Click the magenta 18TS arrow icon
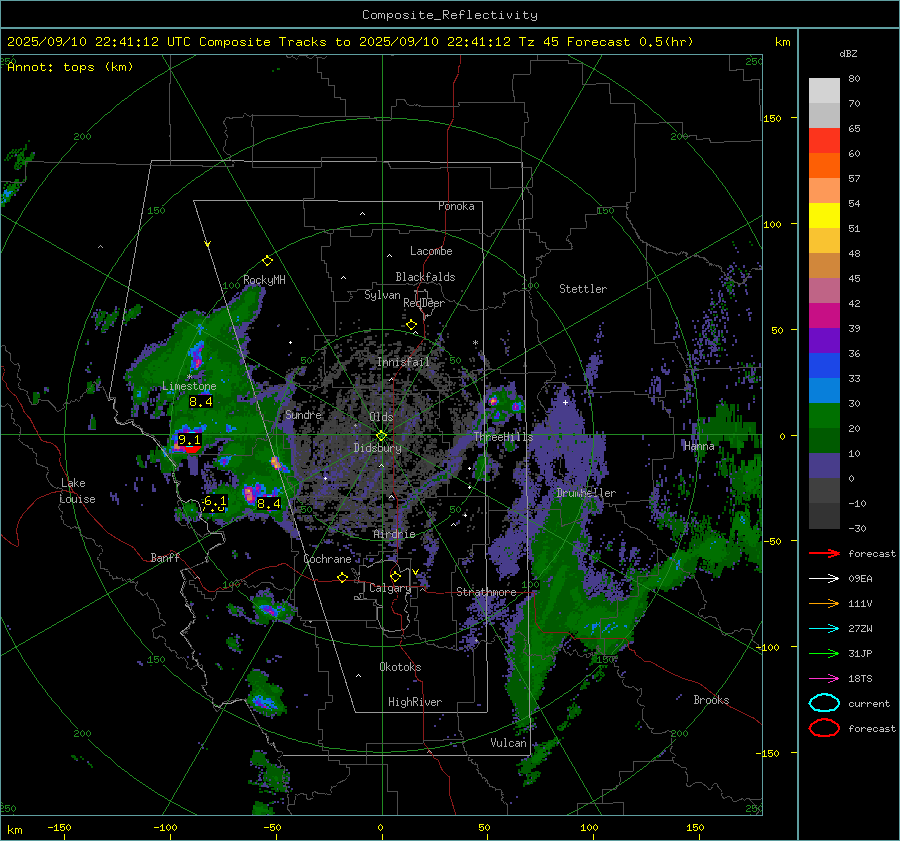The height and width of the screenshot is (841, 900). [824, 679]
